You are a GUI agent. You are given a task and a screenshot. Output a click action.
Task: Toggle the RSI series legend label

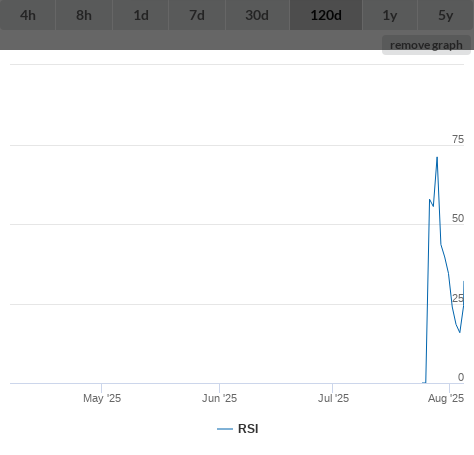(x=248, y=429)
